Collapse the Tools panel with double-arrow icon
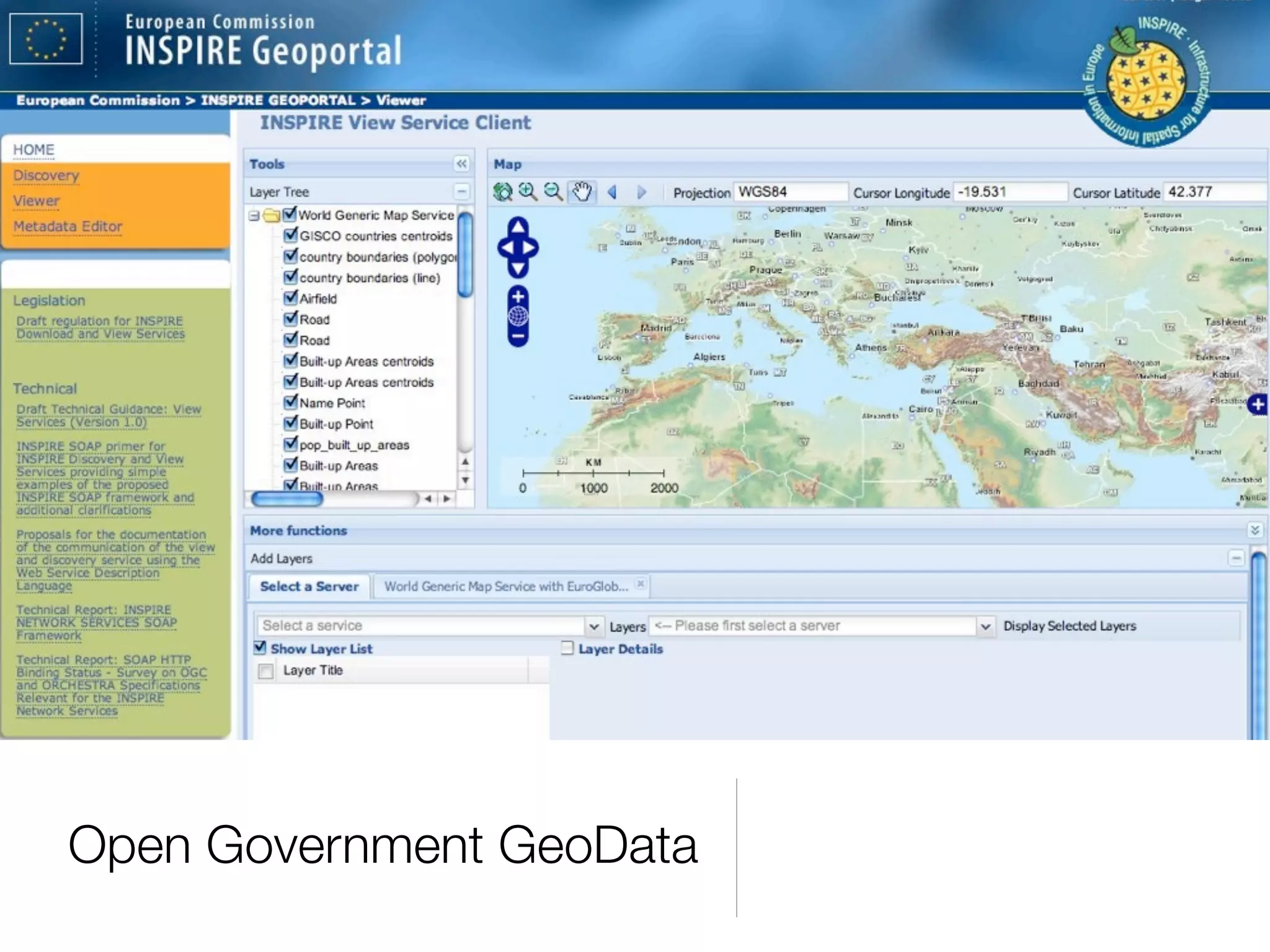The image size is (1270, 952). [461, 164]
